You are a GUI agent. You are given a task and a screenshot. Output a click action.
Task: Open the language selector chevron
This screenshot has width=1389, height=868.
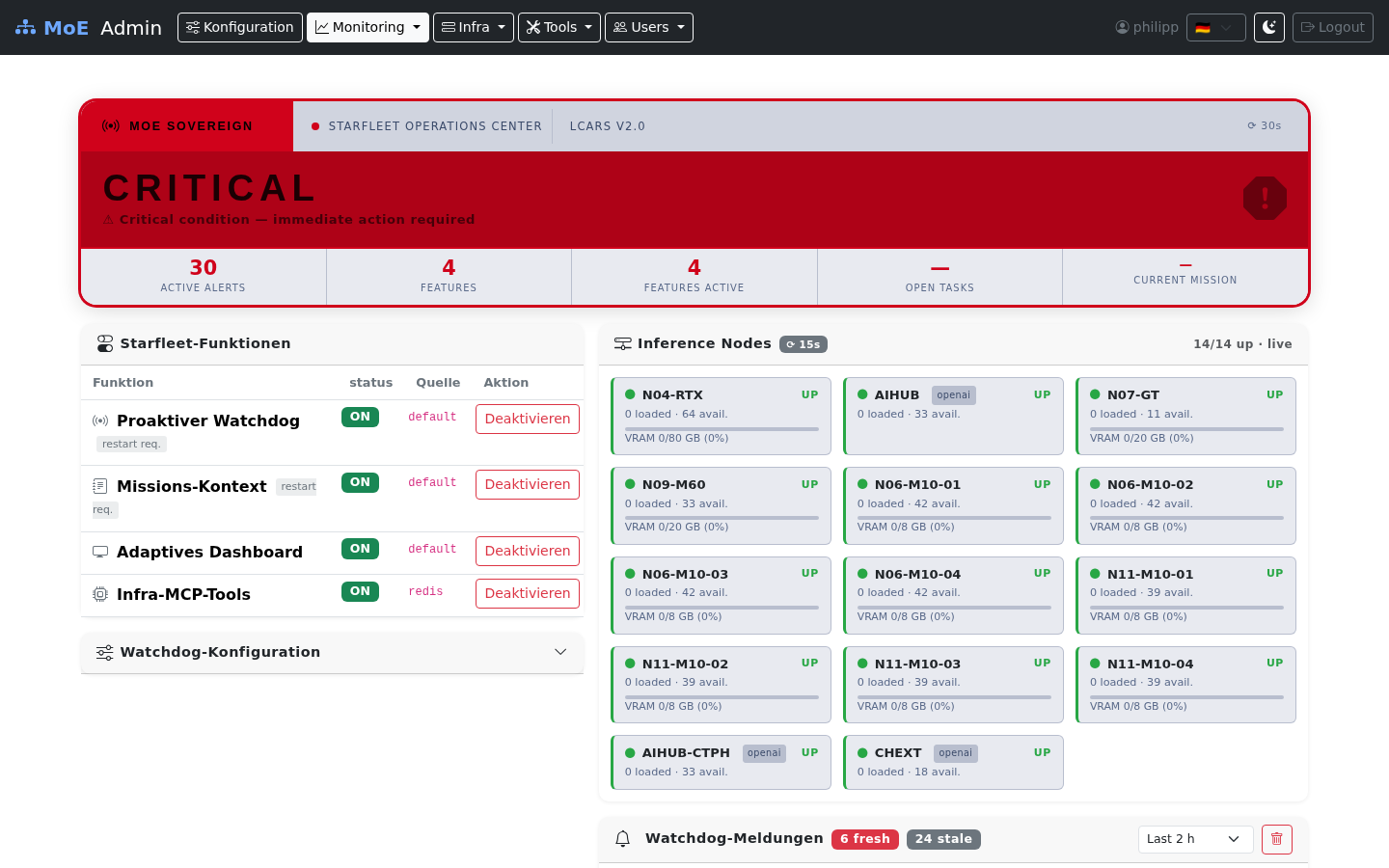pyautogui.click(x=1226, y=28)
